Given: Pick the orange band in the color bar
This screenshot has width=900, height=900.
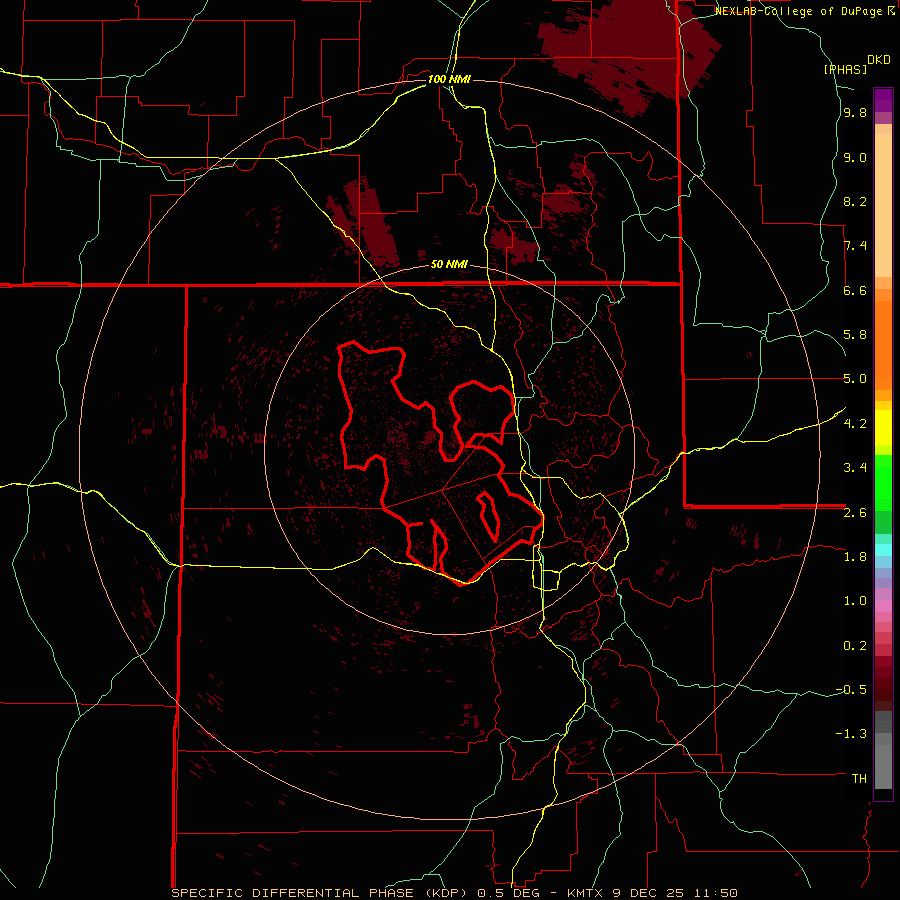Looking at the screenshot, I should (x=883, y=345).
